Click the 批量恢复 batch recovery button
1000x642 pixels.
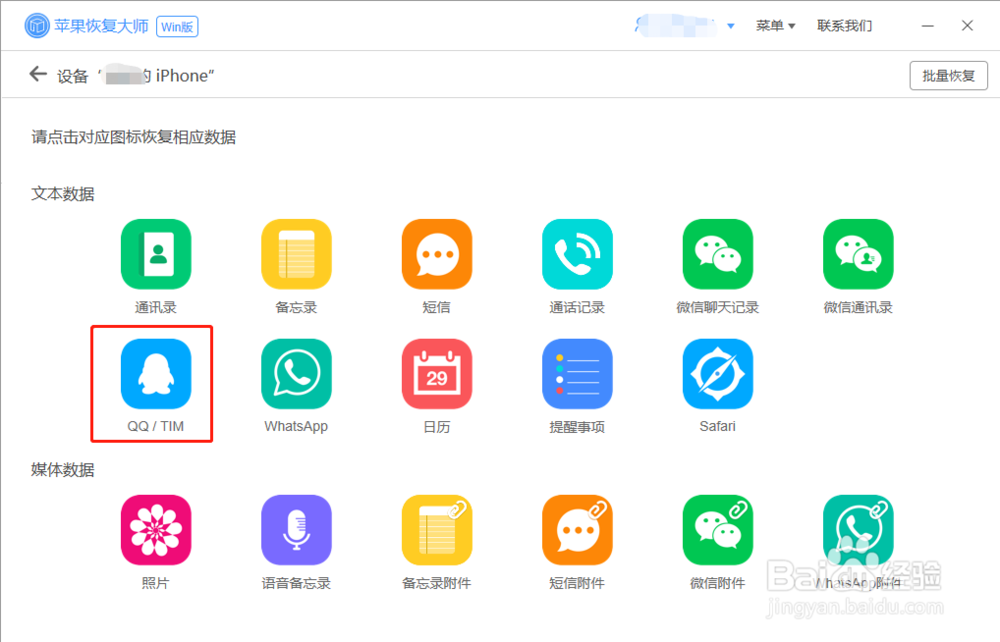[x=948, y=76]
